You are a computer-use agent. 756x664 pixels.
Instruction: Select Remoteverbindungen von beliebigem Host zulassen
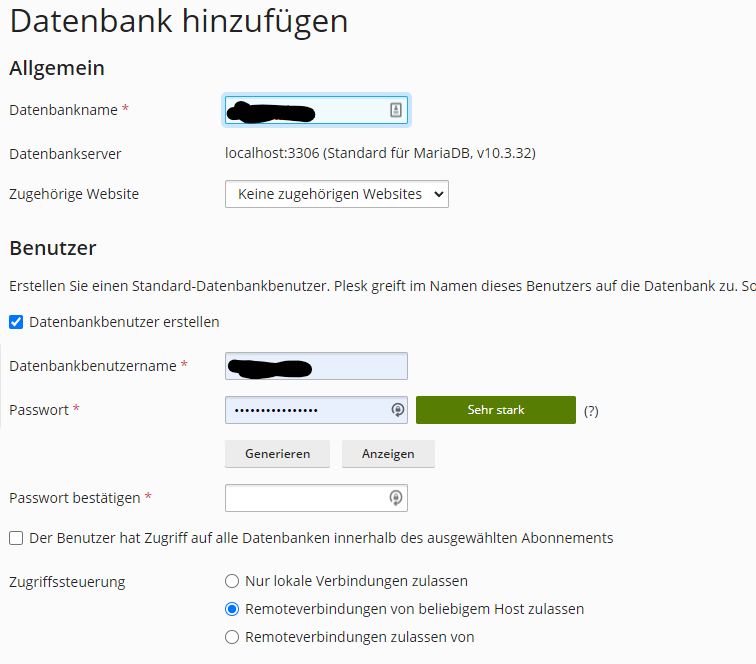(x=232, y=609)
